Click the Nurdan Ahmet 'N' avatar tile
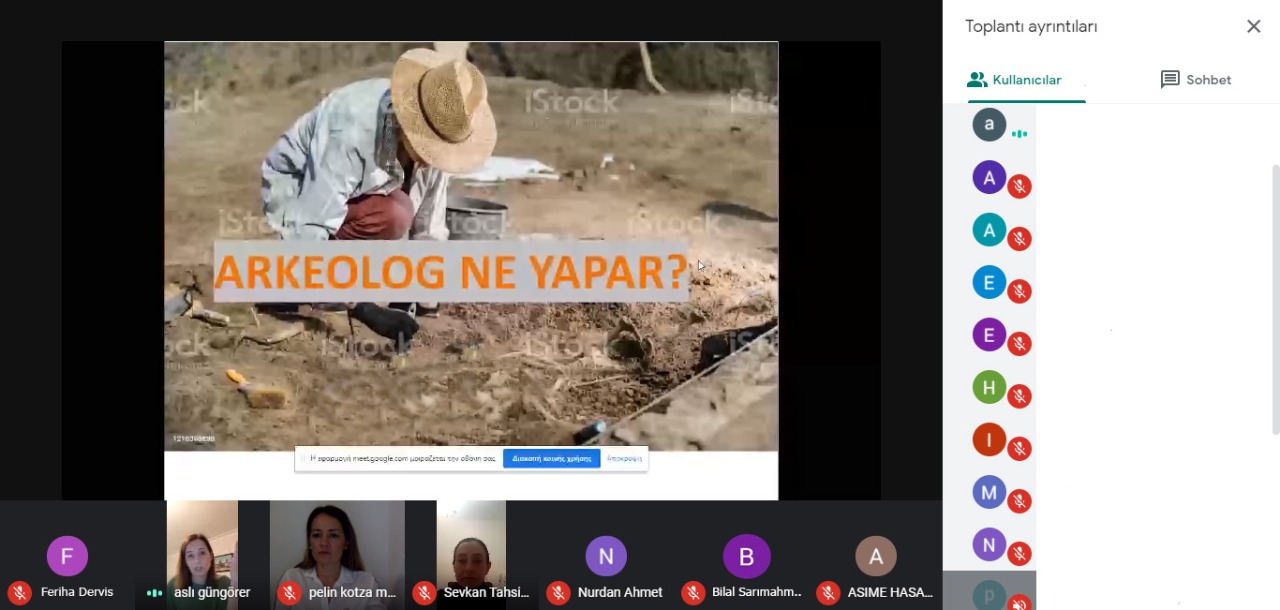 click(x=606, y=556)
